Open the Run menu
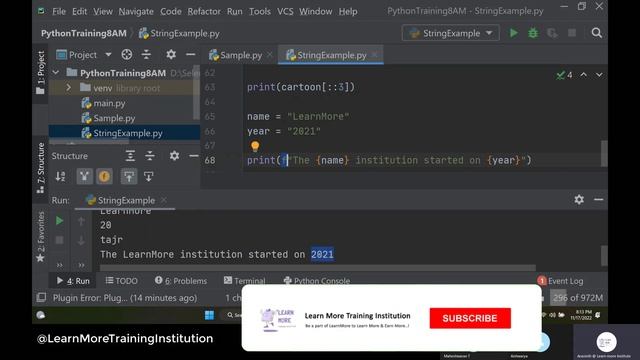 click(234, 11)
